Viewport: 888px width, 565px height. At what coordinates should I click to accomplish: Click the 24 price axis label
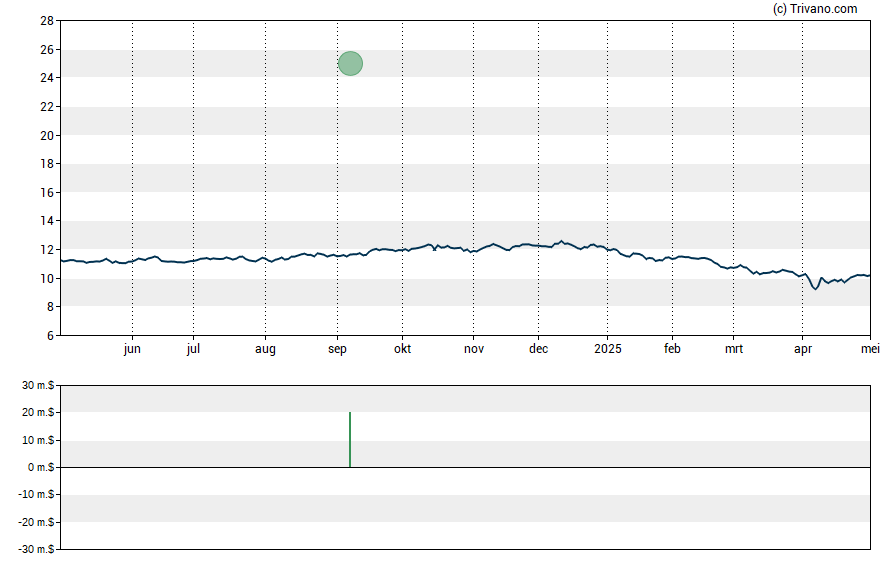point(47,78)
